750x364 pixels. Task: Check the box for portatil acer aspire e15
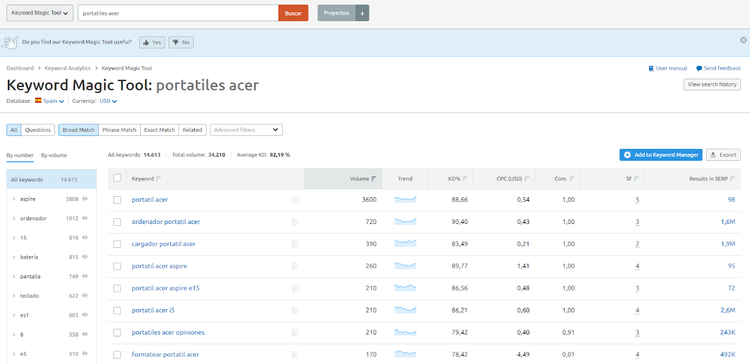[117, 288]
